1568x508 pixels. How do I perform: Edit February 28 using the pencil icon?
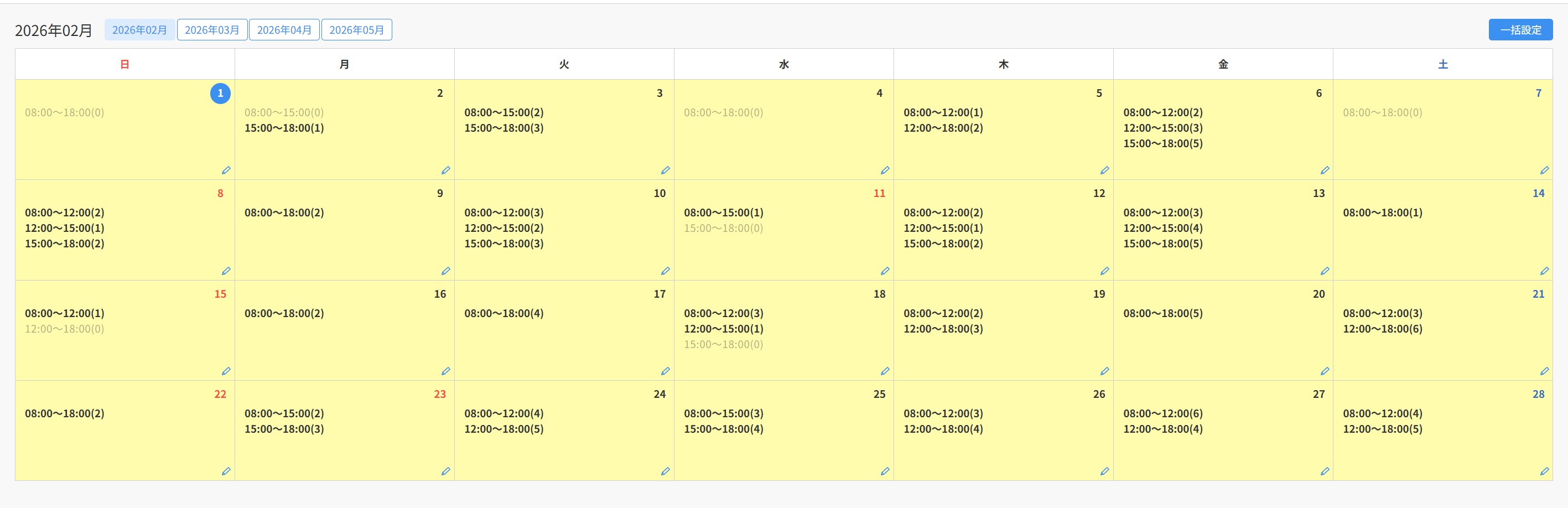coord(1544,471)
